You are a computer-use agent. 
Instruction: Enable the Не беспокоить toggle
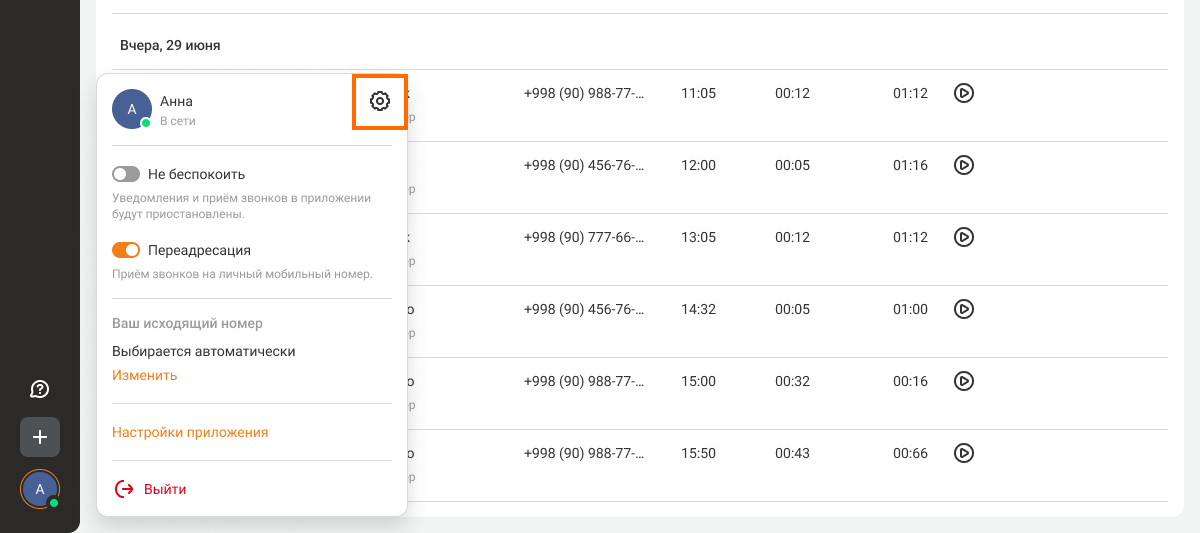pos(126,174)
